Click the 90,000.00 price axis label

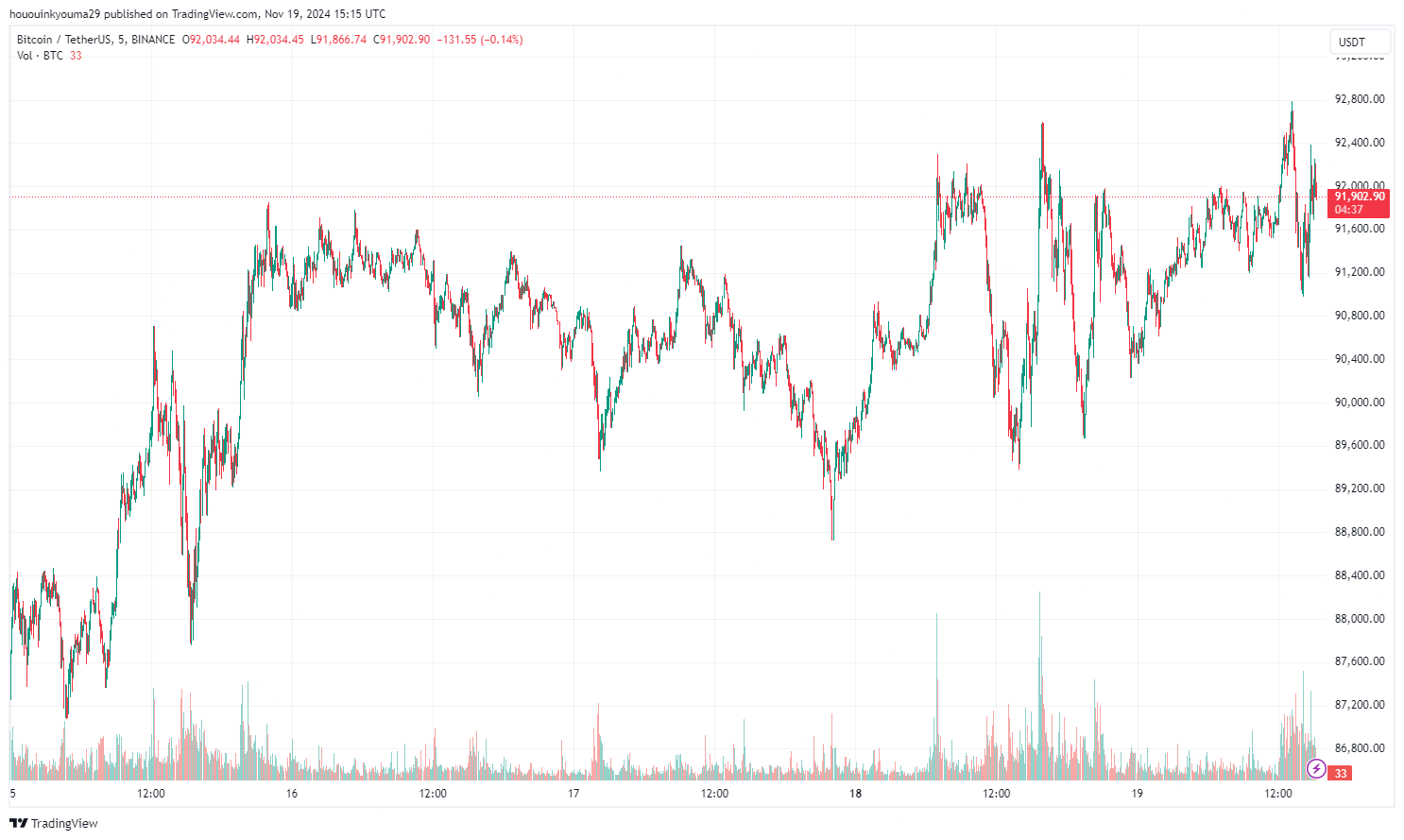(x=1359, y=403)
